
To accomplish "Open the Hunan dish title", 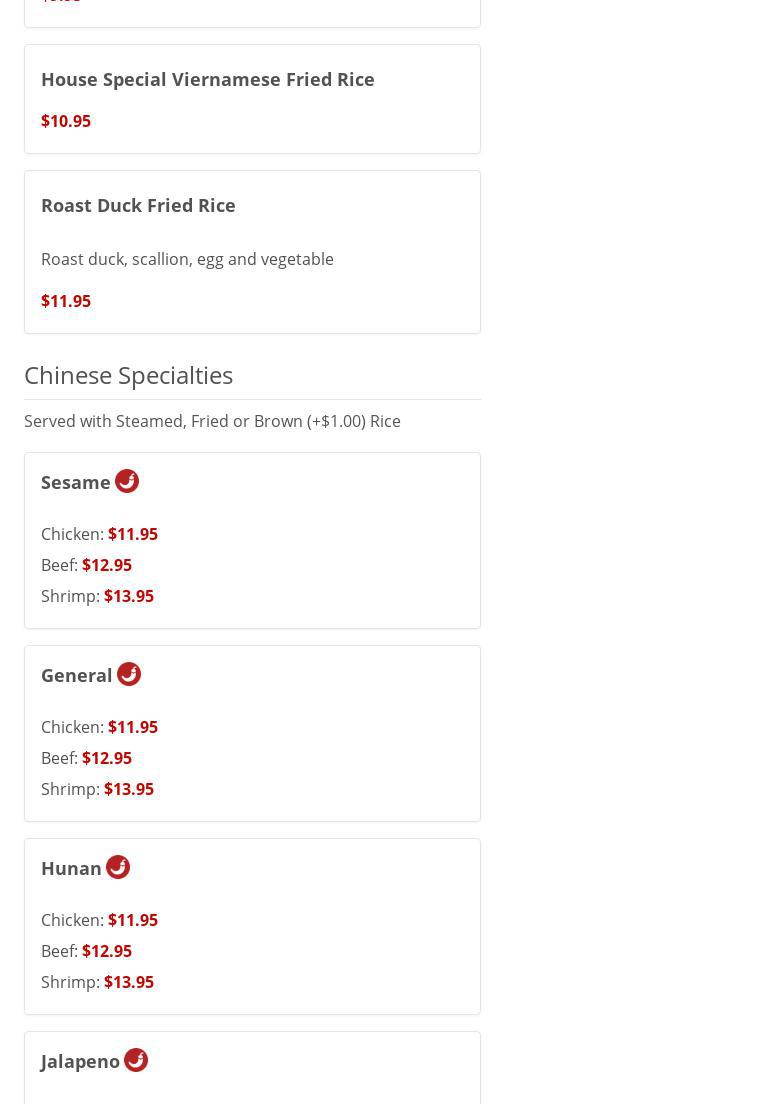I will coord(71,868).
